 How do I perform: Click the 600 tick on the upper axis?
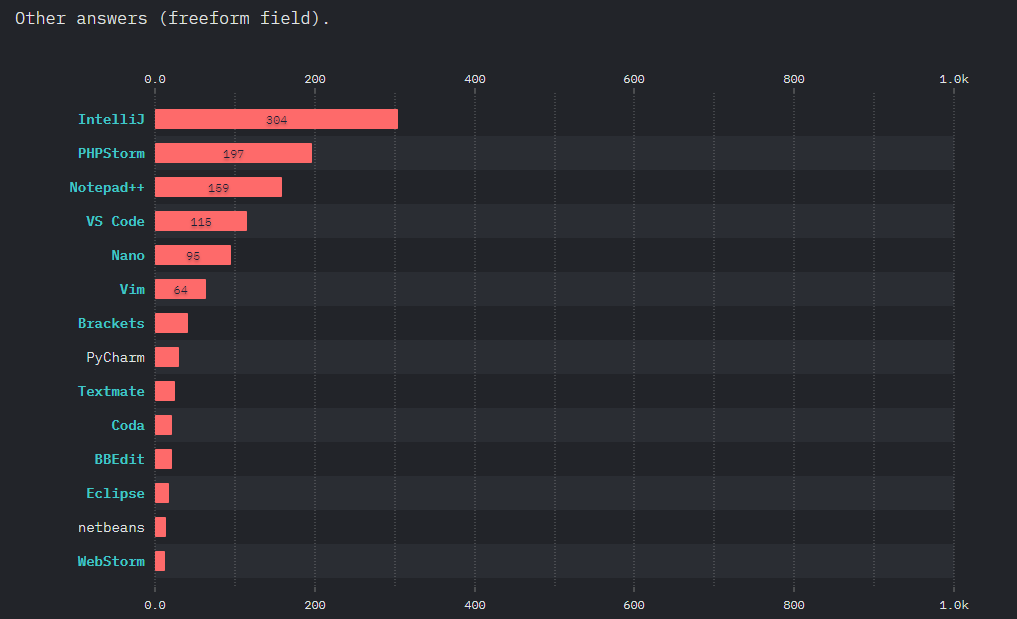click(x=634, y=79)
